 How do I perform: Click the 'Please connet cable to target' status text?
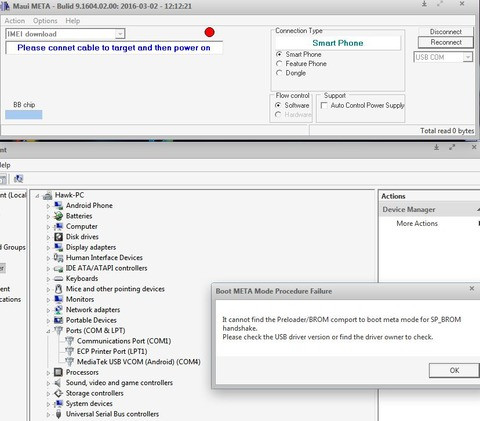(114, 48)
